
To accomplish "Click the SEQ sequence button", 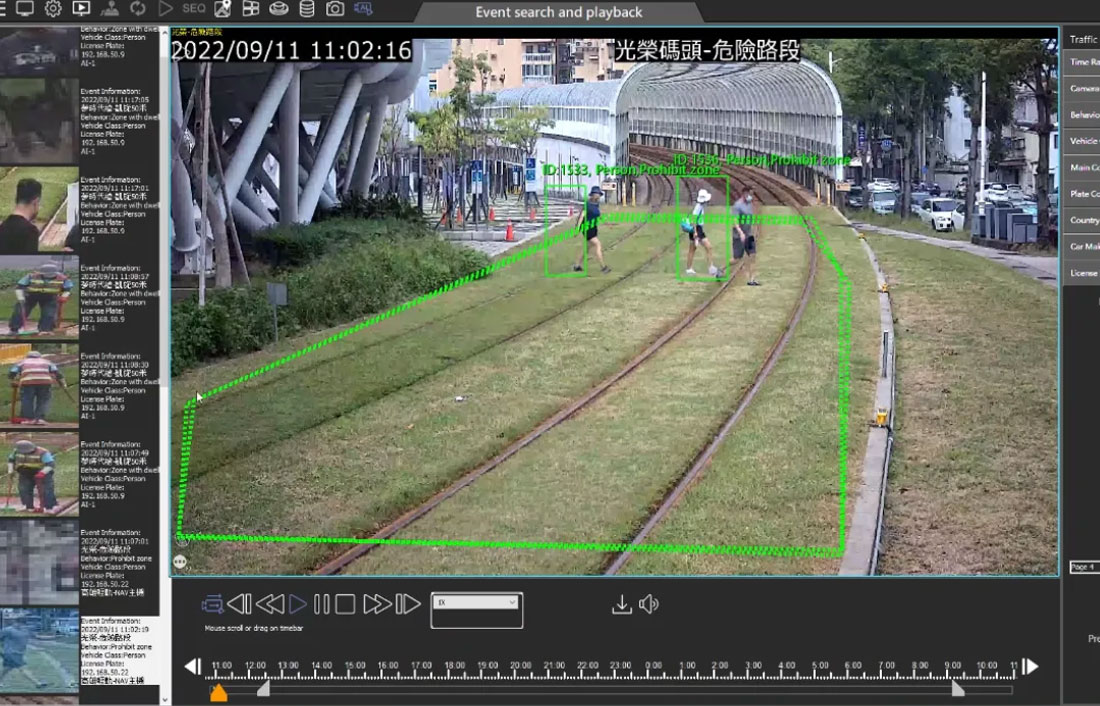I will pyautogui.click(x=194, y=9).
